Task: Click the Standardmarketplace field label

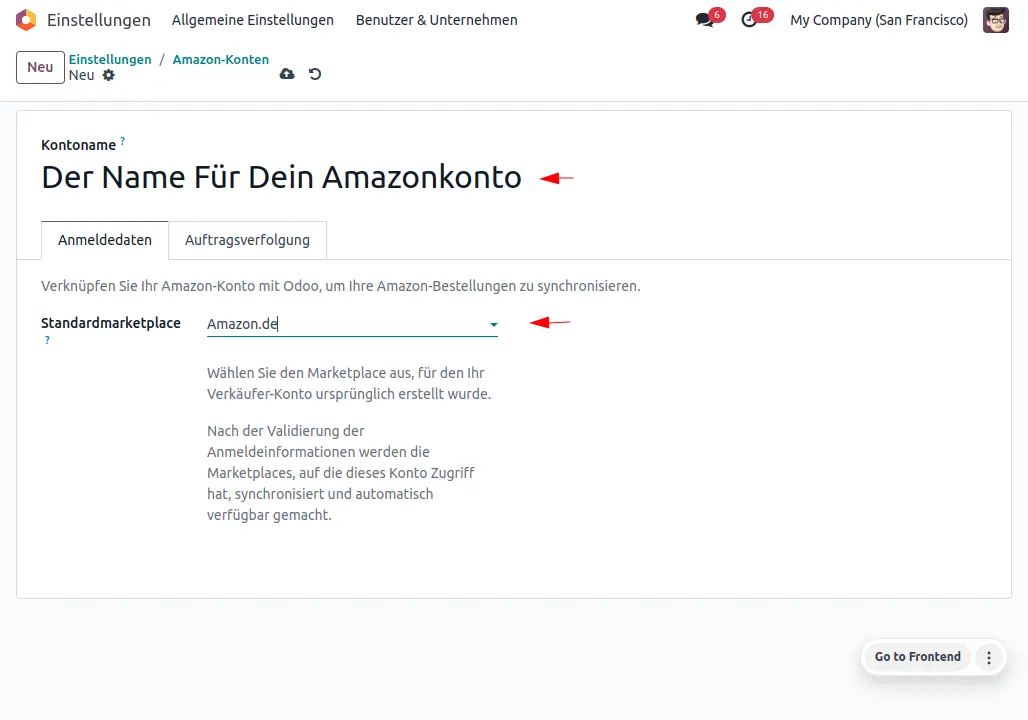Action: point(111,323)
